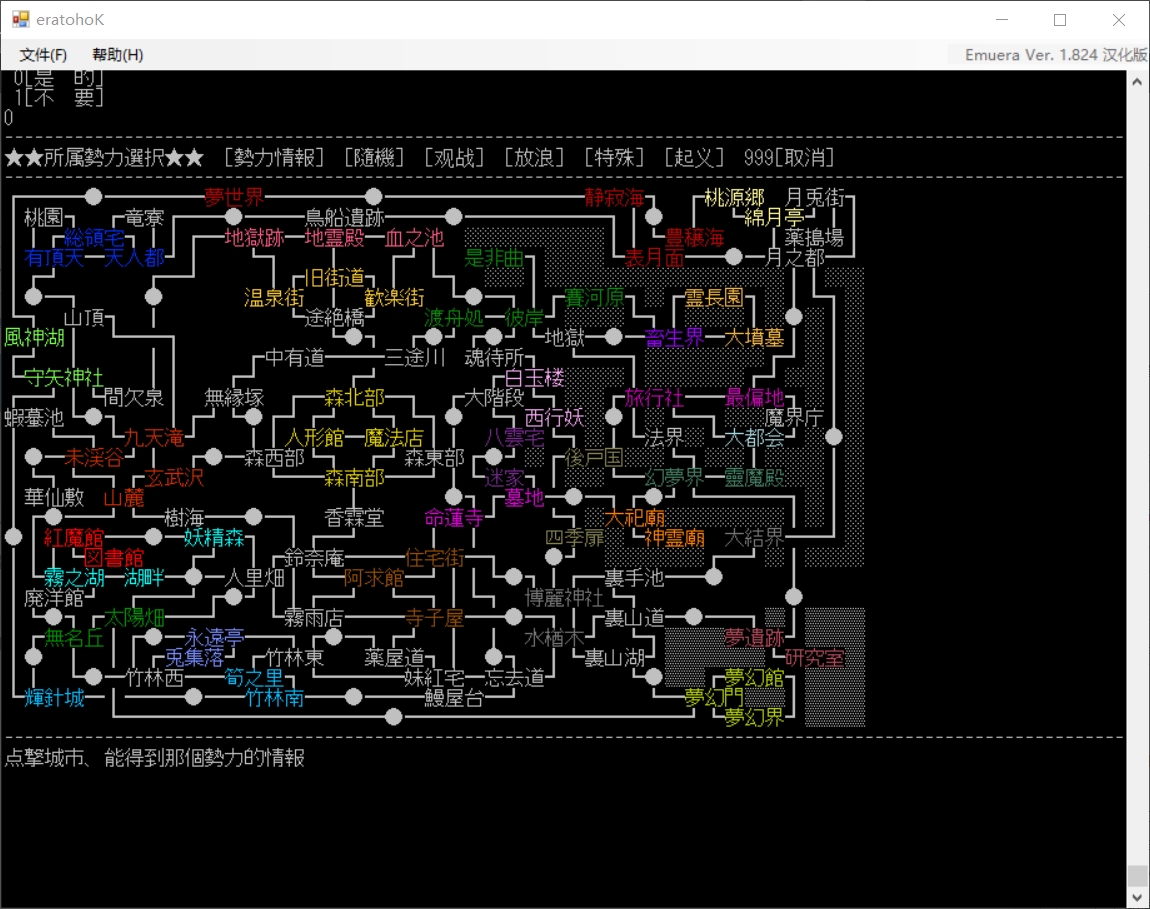The width and height of the screenshot is (1150, 909).
Task: Open the 文件(F) menu
Action: tap(43, 55)
